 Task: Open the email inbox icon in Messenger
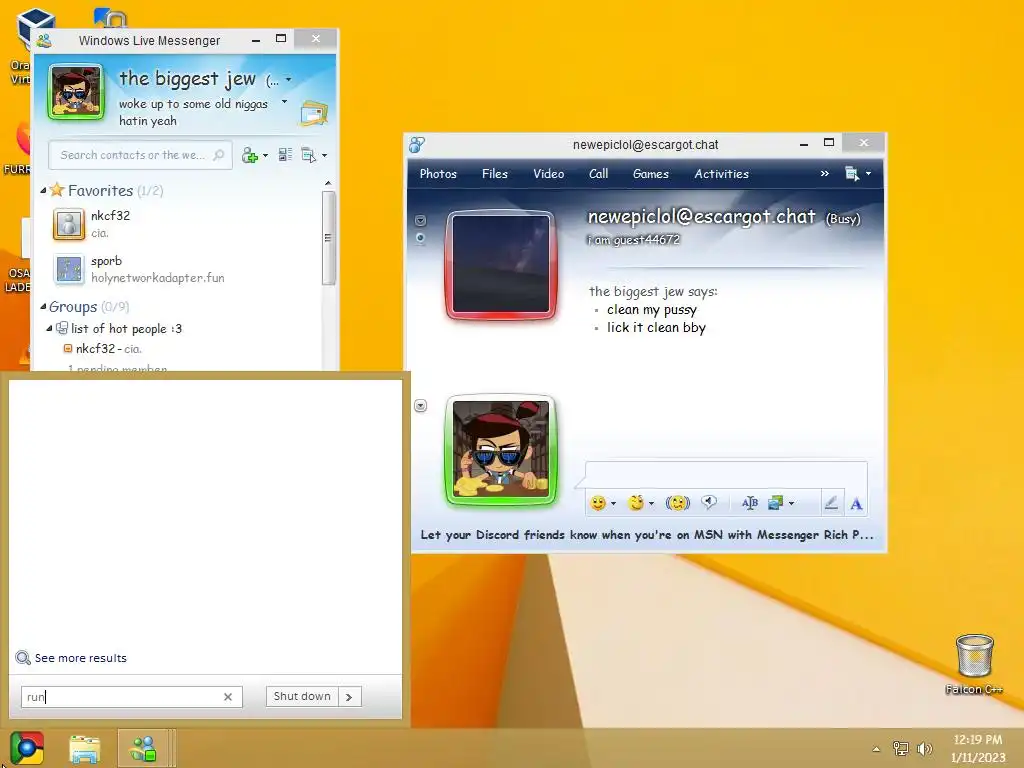(x=314, y=114)
